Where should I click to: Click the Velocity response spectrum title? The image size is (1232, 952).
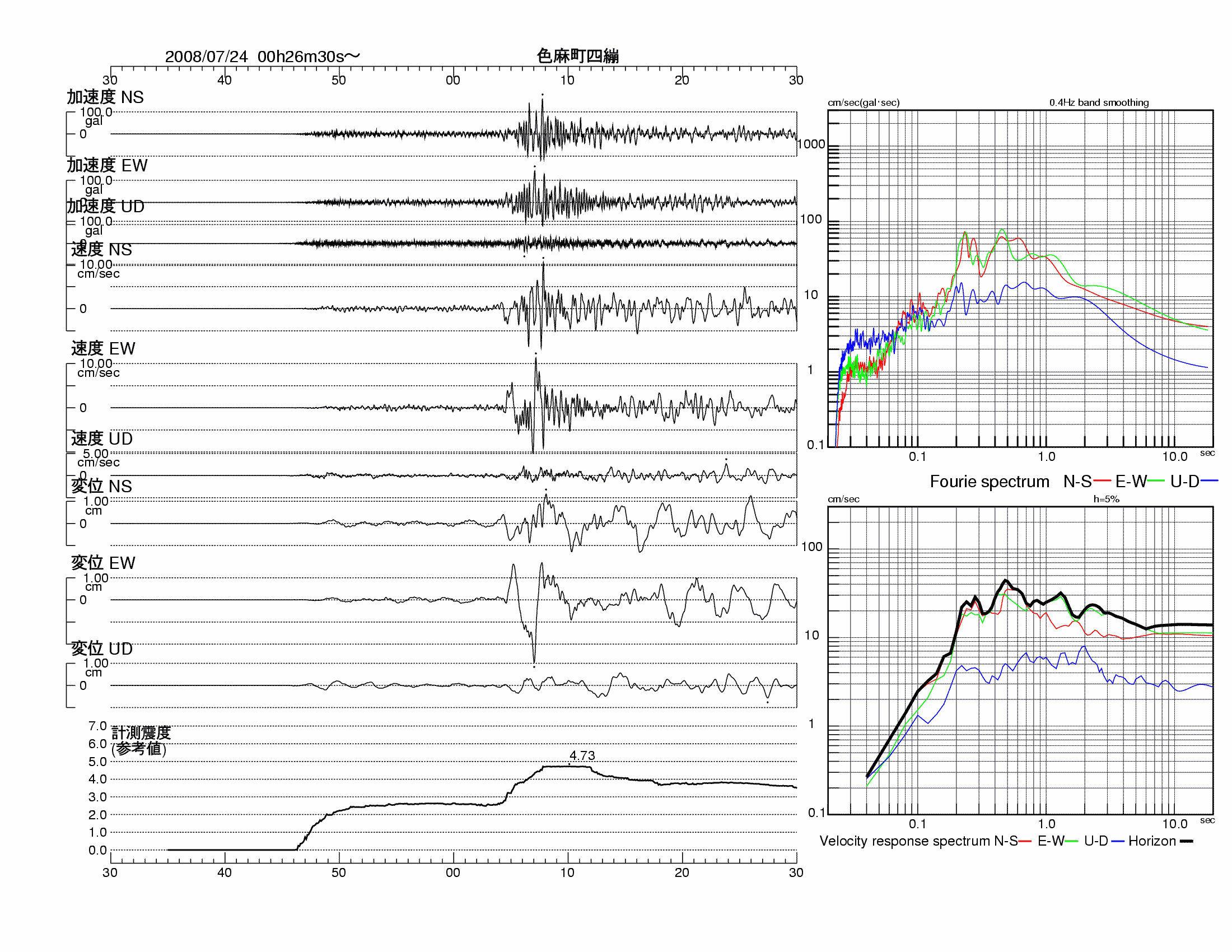click(x=906, y=841)
